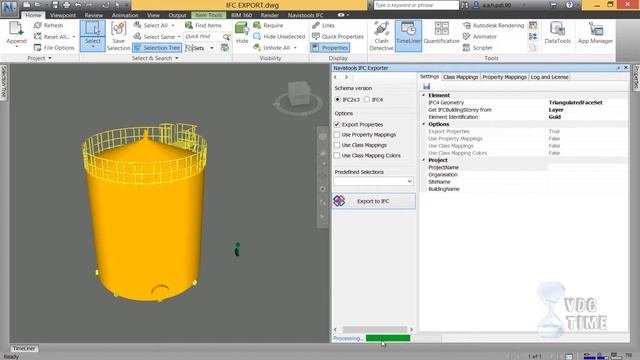640x360 pixels.
Task: Enable Use Class Mapping Colors
Action: coord(337,156)
